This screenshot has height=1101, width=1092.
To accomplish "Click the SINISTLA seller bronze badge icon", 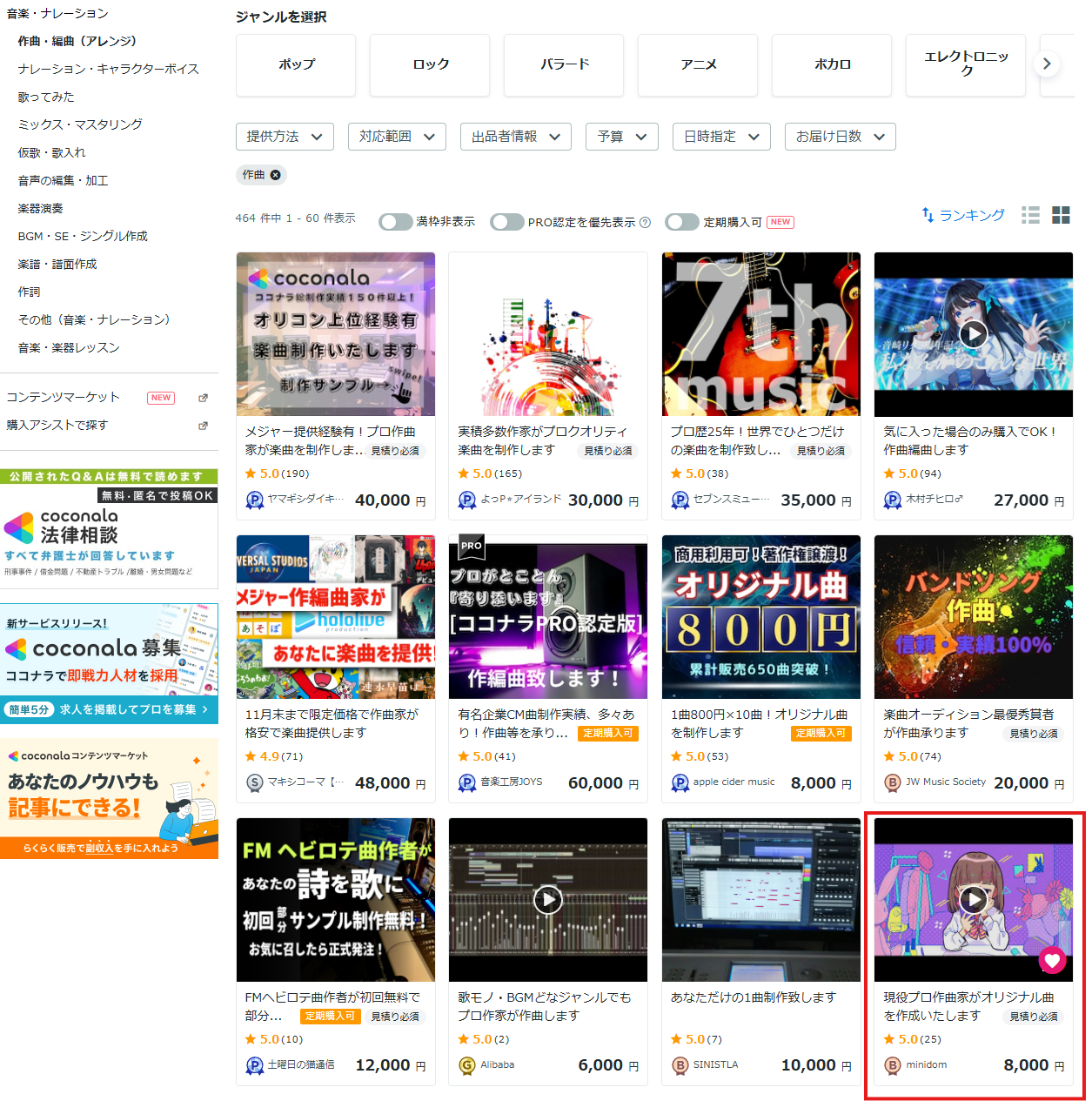I will tap(680, 1065).
